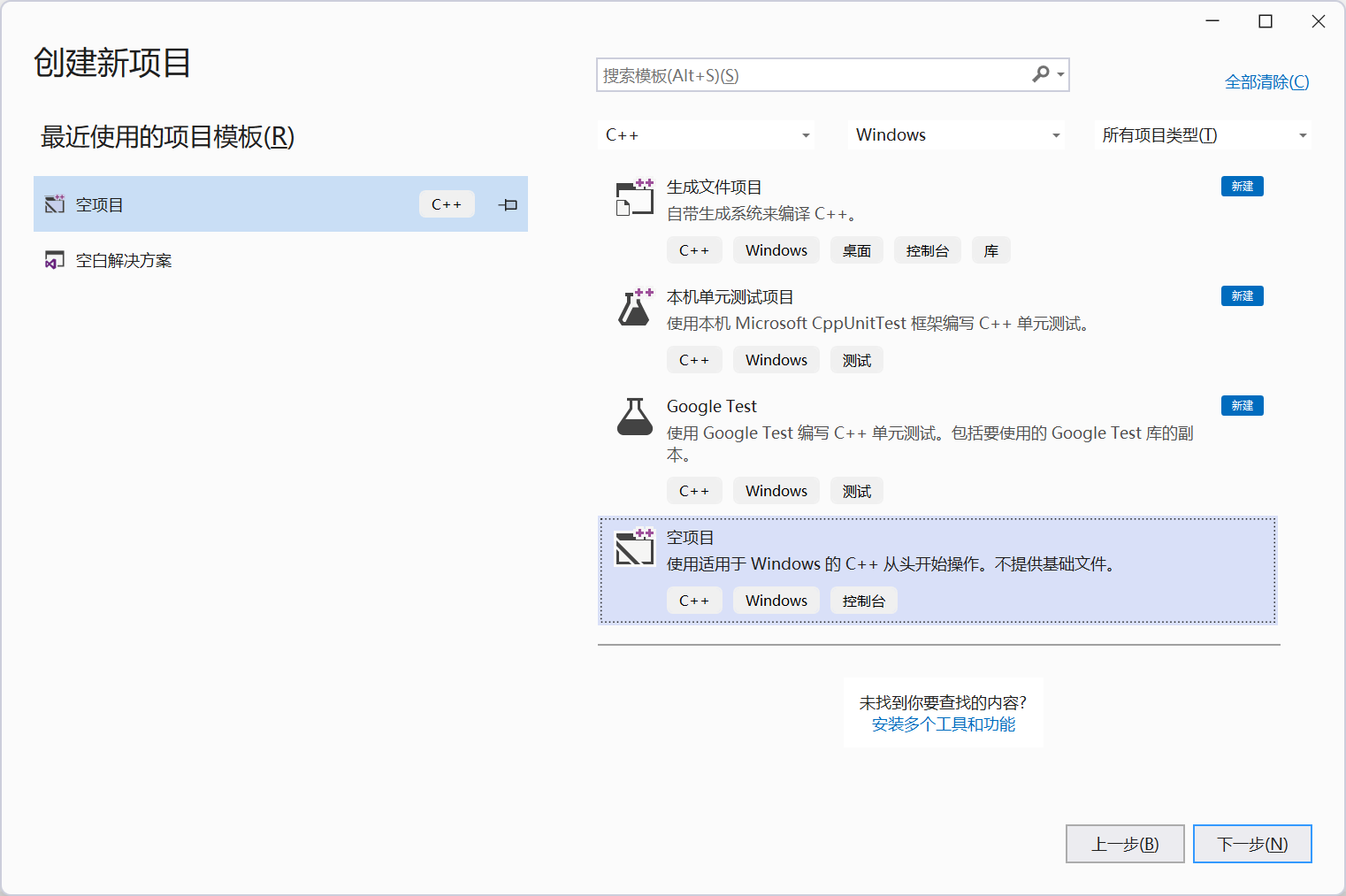1346x896 pixels.
Task: Select recent 空项目 template row
Action: [x=280, y=204]
